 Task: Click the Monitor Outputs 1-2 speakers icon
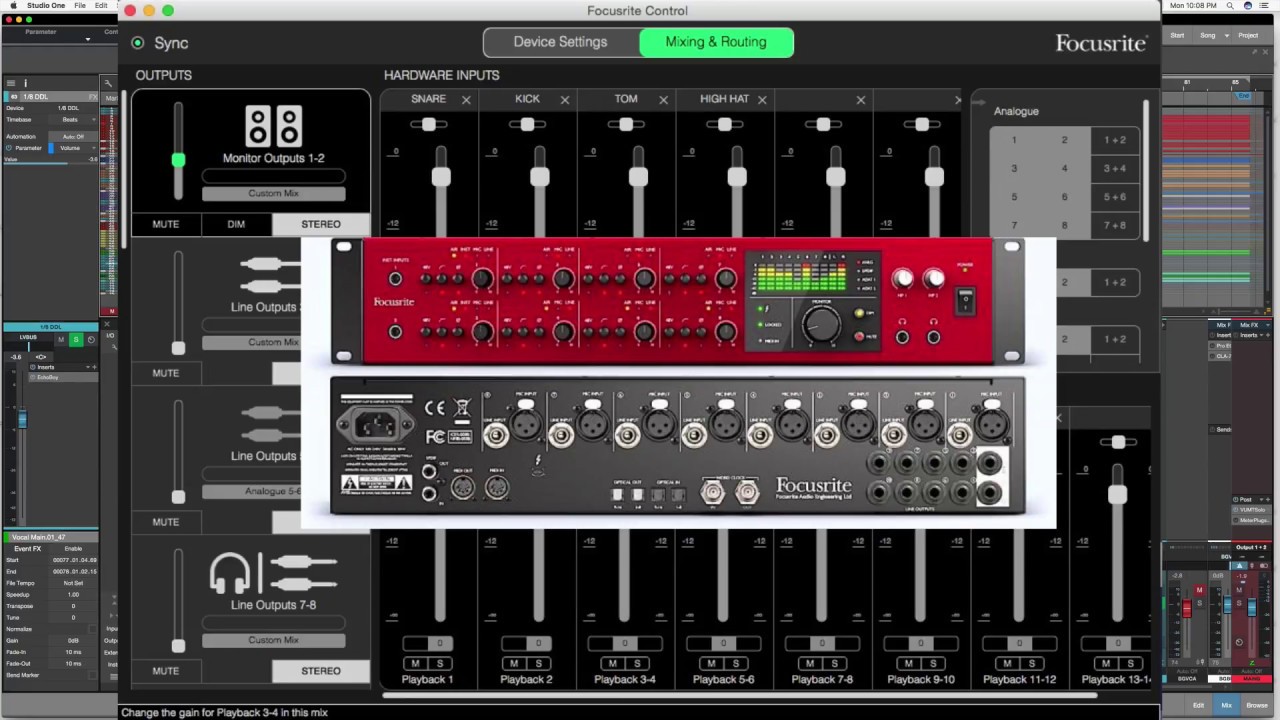pos(273,127)
